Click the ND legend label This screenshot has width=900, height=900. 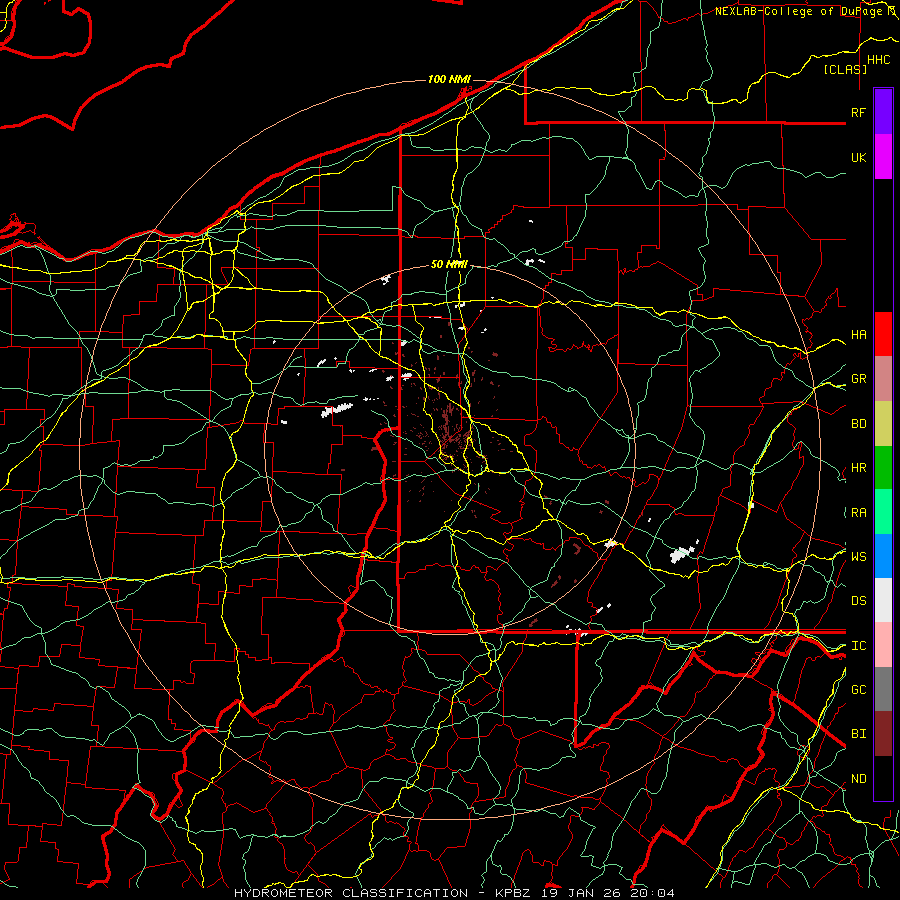coord(859,779)
